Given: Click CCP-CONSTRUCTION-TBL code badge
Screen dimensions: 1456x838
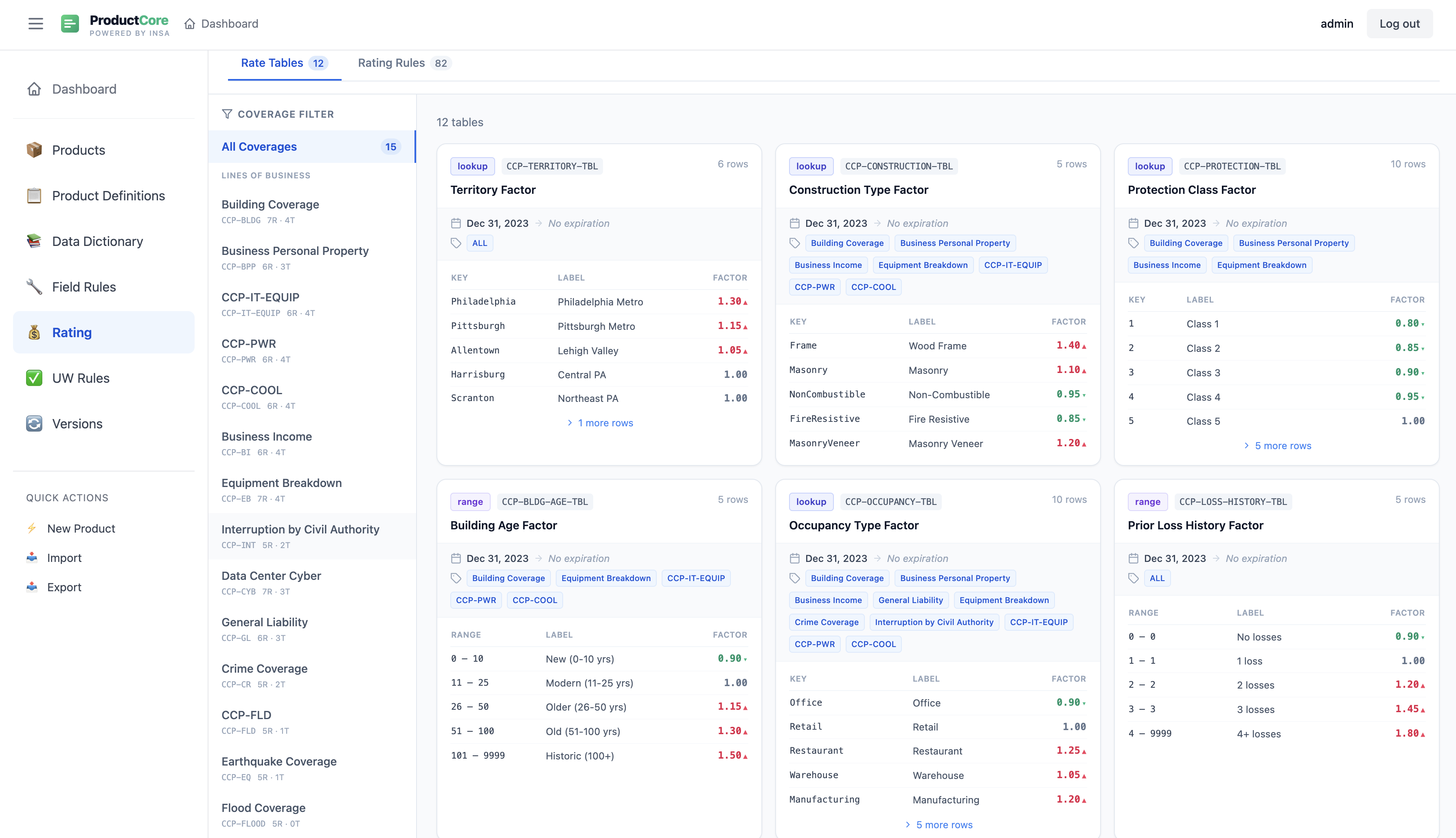Looking at the screenshot, I should (x=899, y=166).
